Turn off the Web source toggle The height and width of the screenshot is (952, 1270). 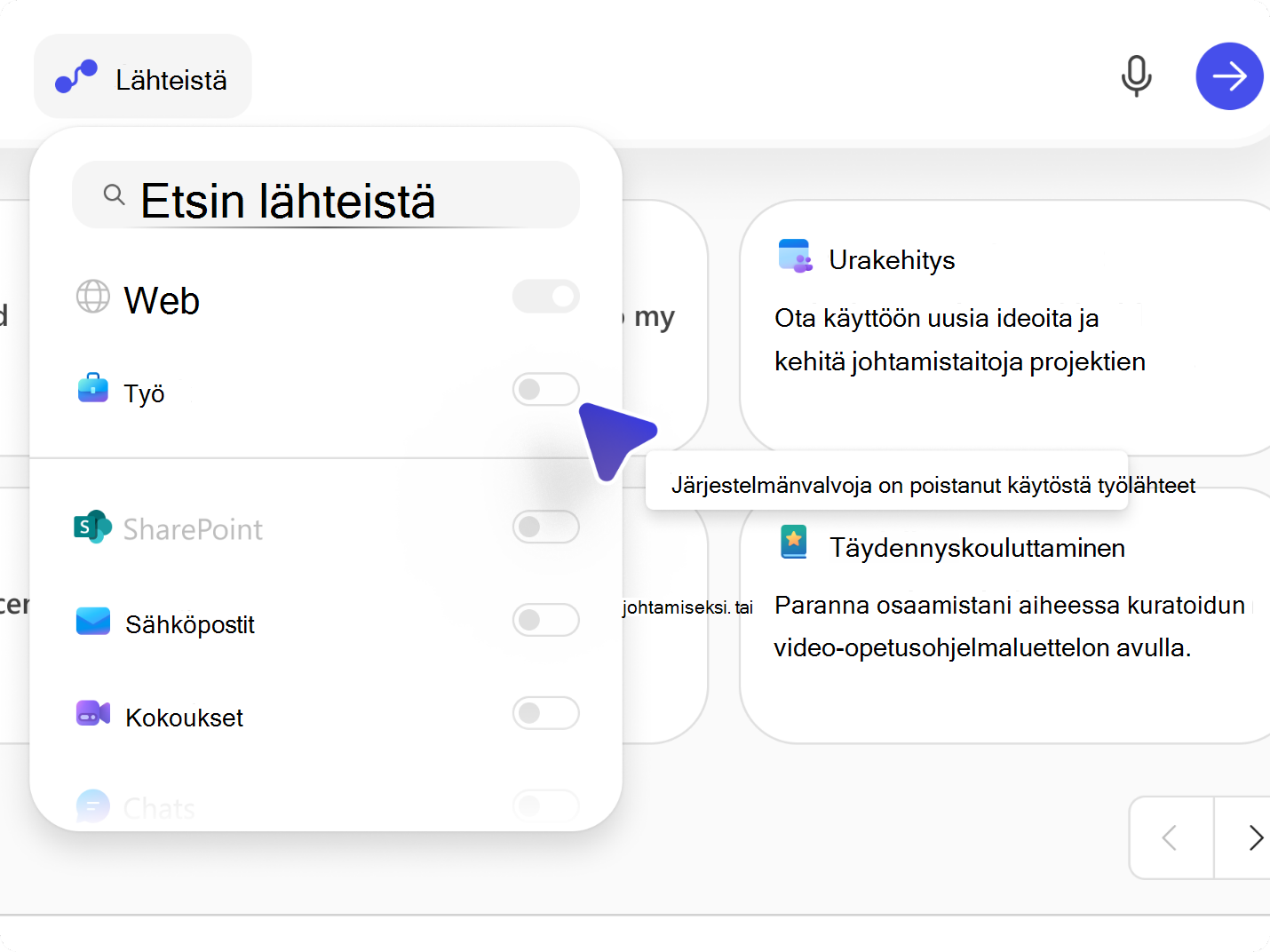coord(546,297)
